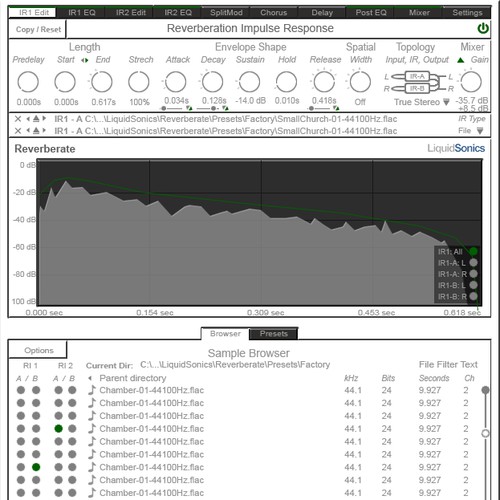This screenshot has height=500, width=500.
Task: Click eject icon on lower IR1 file row
Action: tap(36, 131)
